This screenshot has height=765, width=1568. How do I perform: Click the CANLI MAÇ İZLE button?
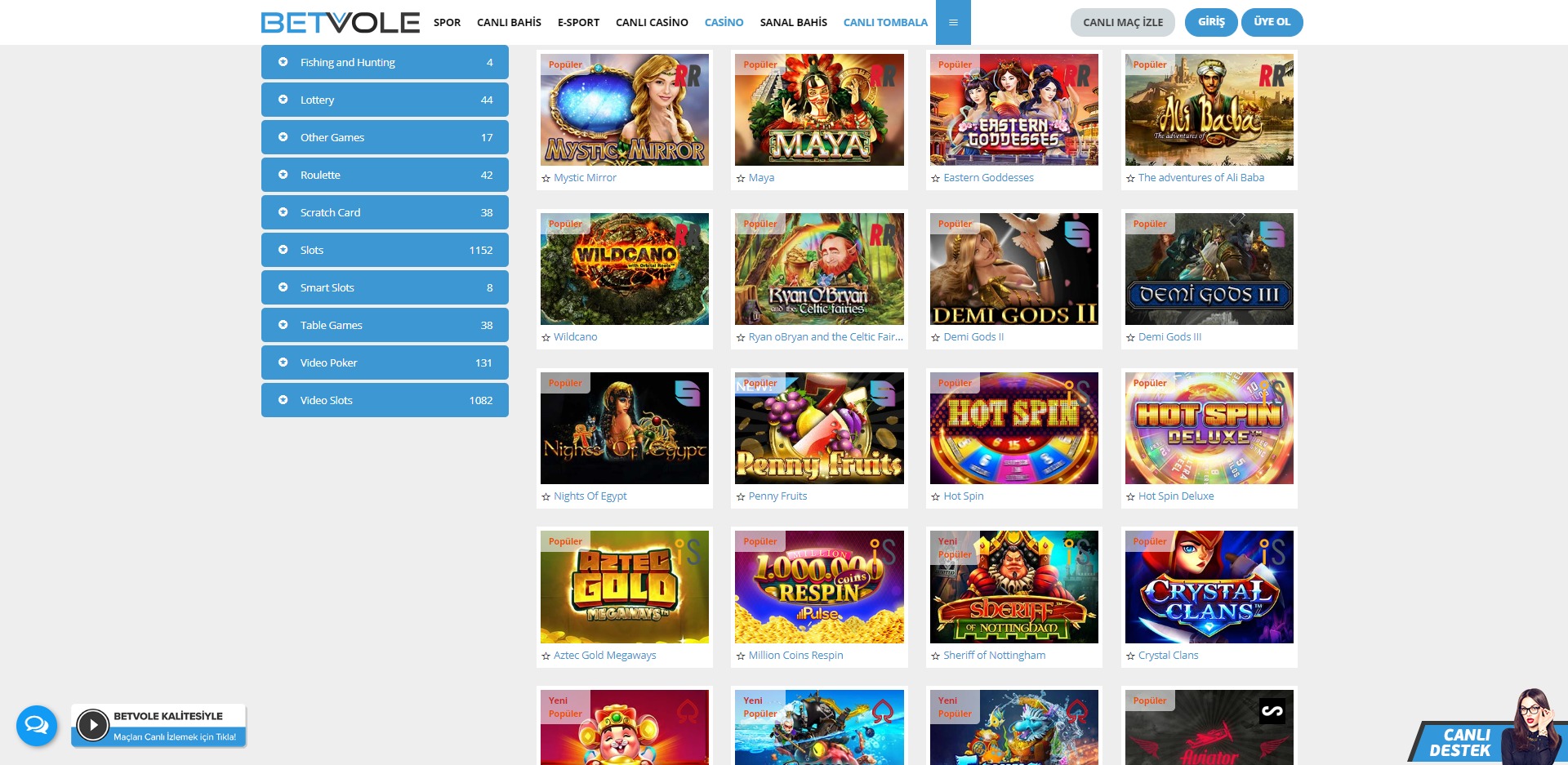coord(1123,22)
